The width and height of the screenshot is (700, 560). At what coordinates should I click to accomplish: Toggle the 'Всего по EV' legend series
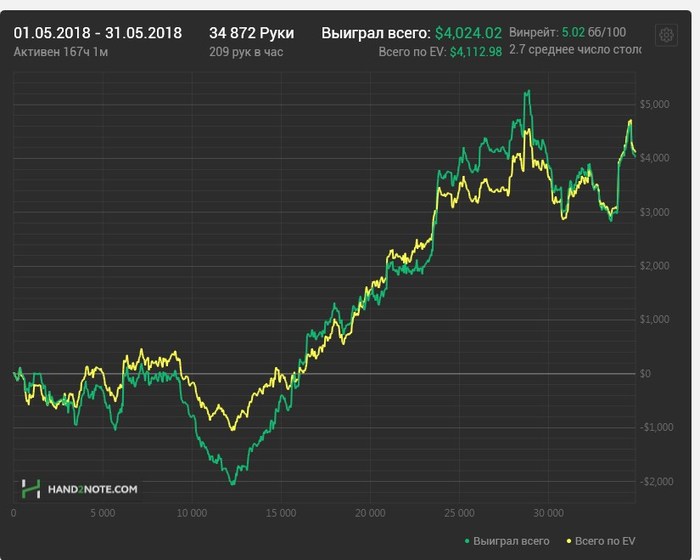[600, 541]
